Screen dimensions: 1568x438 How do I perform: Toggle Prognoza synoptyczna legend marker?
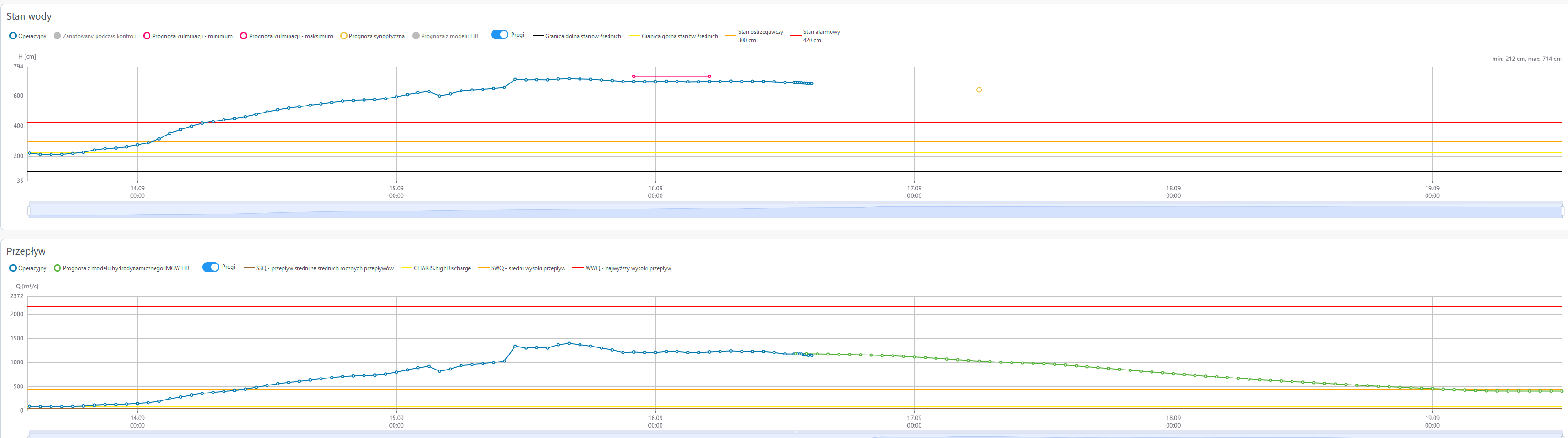(372, 36)
